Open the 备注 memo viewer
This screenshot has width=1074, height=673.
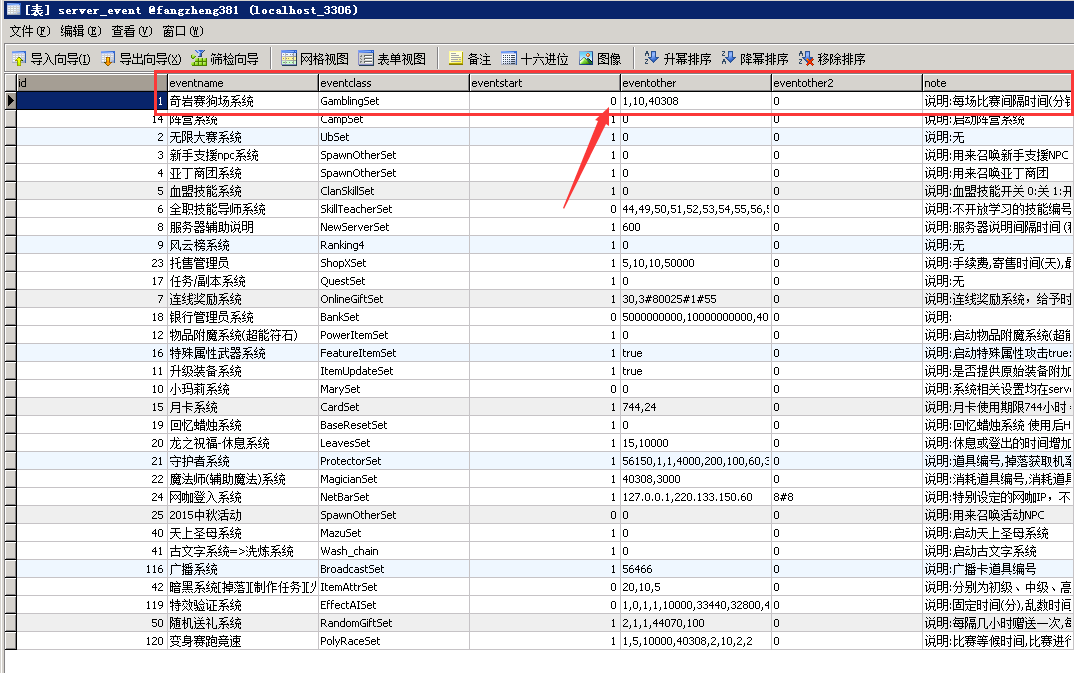pyautogui.click(x=470, y=59)
